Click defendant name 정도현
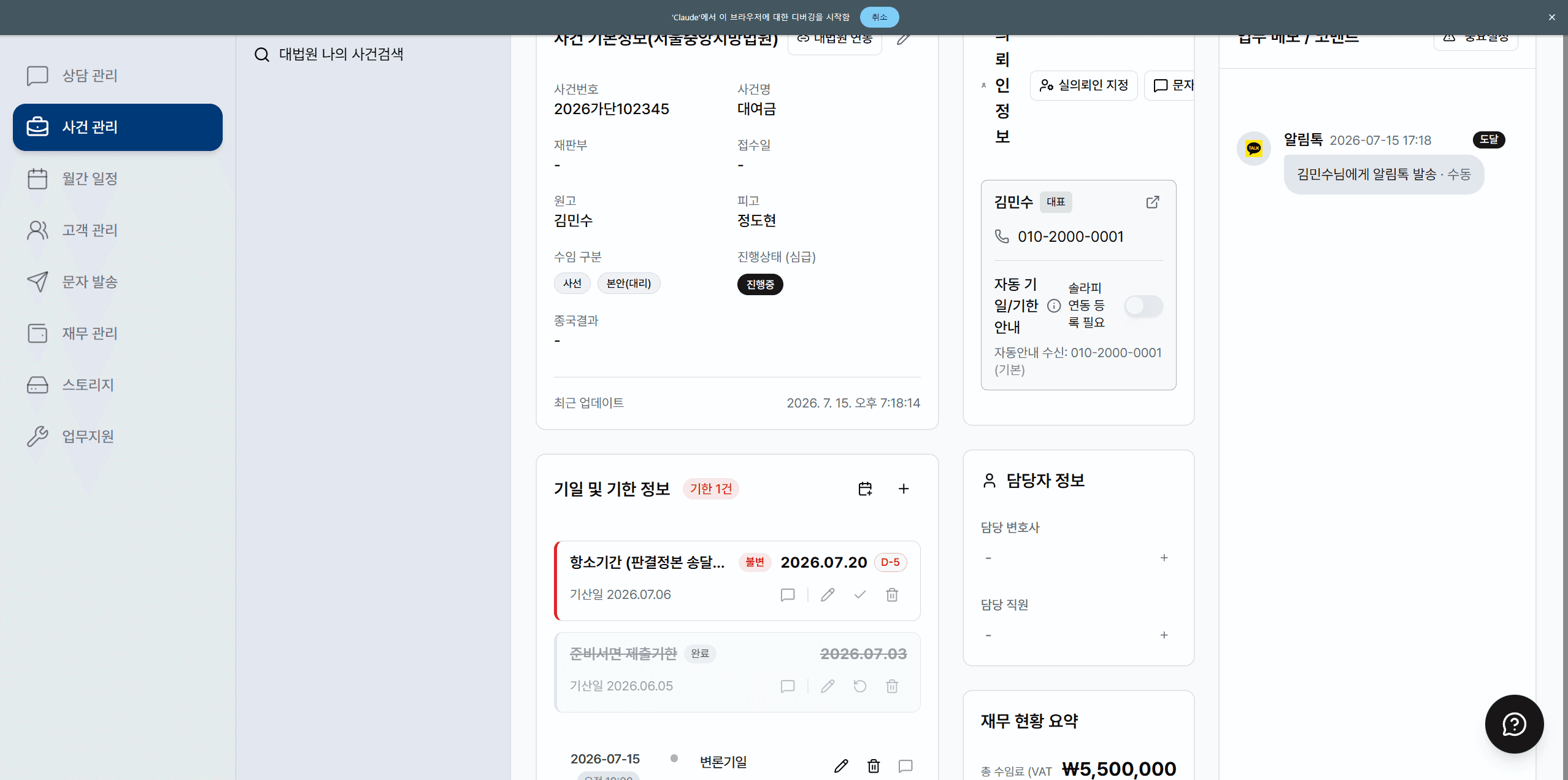The image size is (1568, 780). (x=756, y=220)
